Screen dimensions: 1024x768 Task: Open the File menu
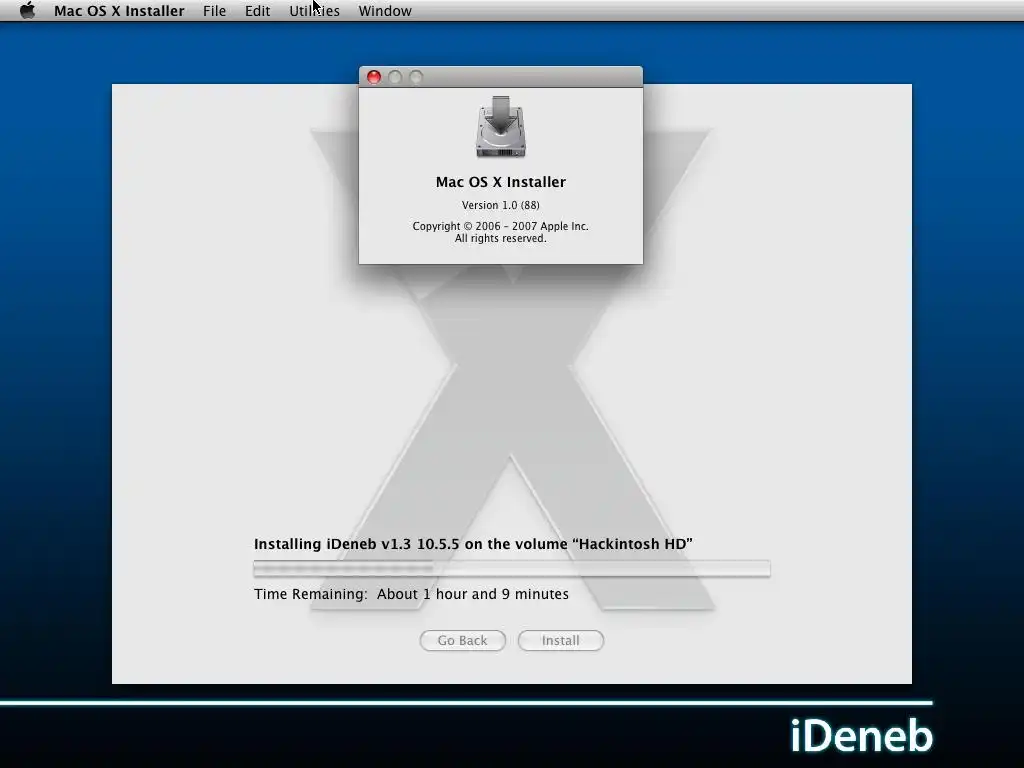214,11
